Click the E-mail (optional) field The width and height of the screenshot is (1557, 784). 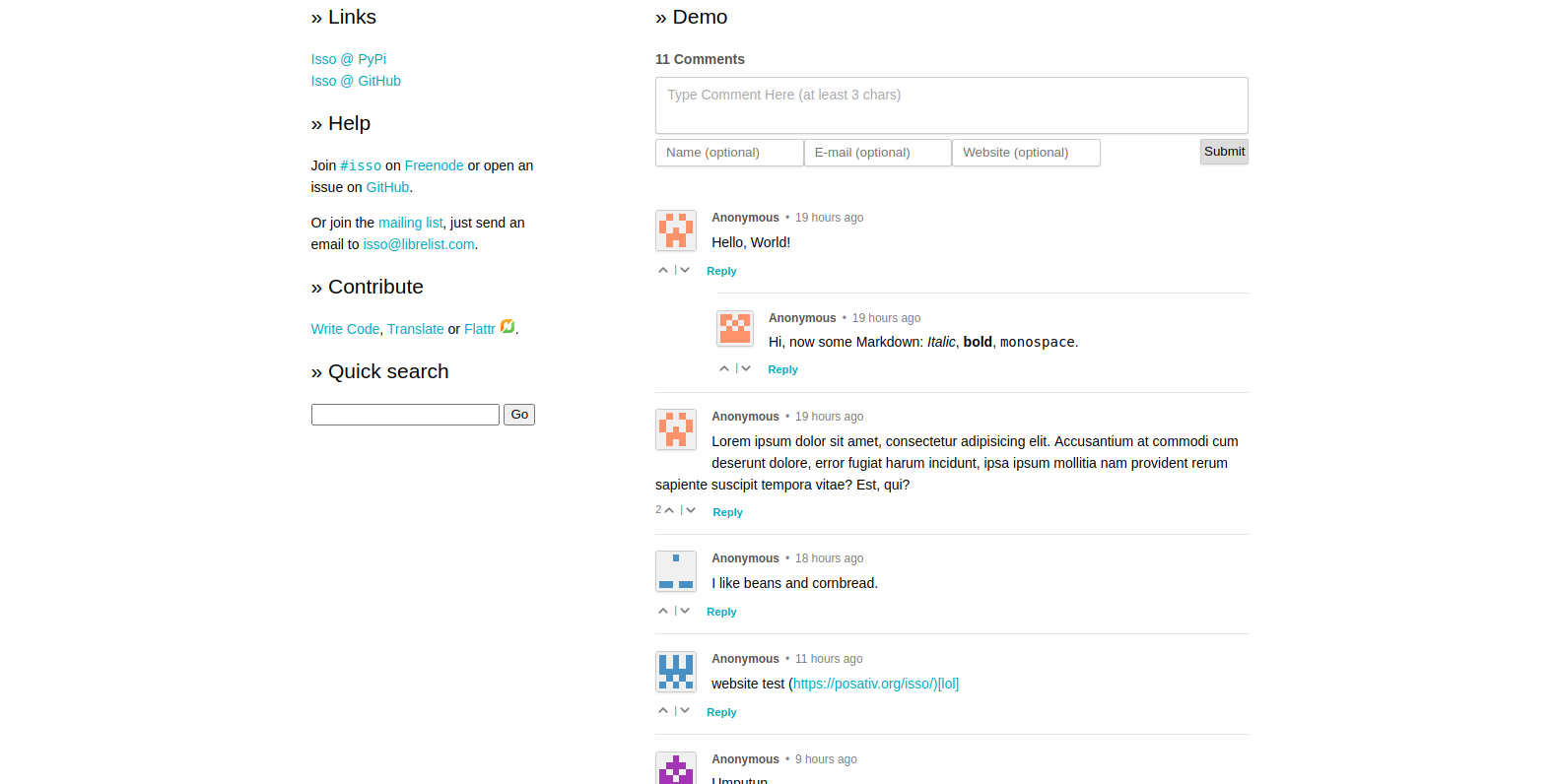pos(877,153)
